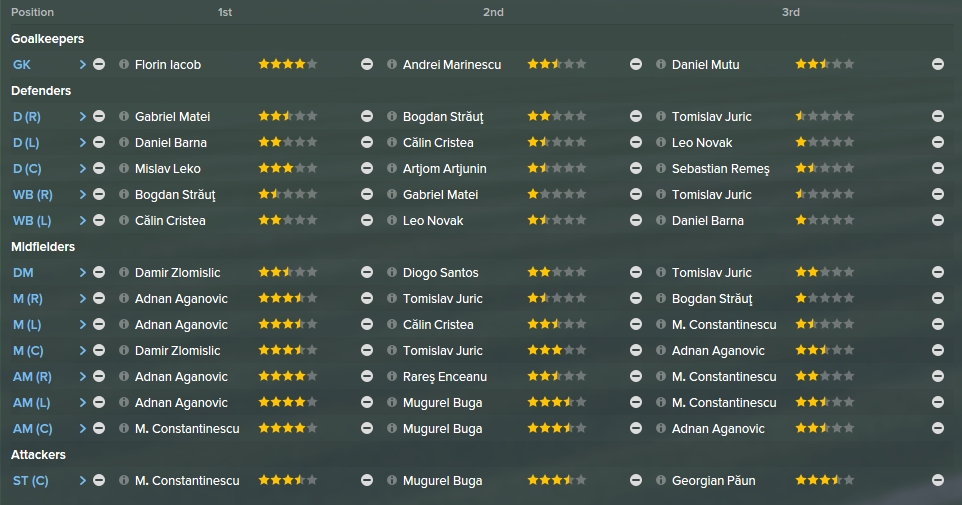Screen dimensions: 962x505
Task: Click info icon beside Rareş Enceanu
Action: click(391, 376)
